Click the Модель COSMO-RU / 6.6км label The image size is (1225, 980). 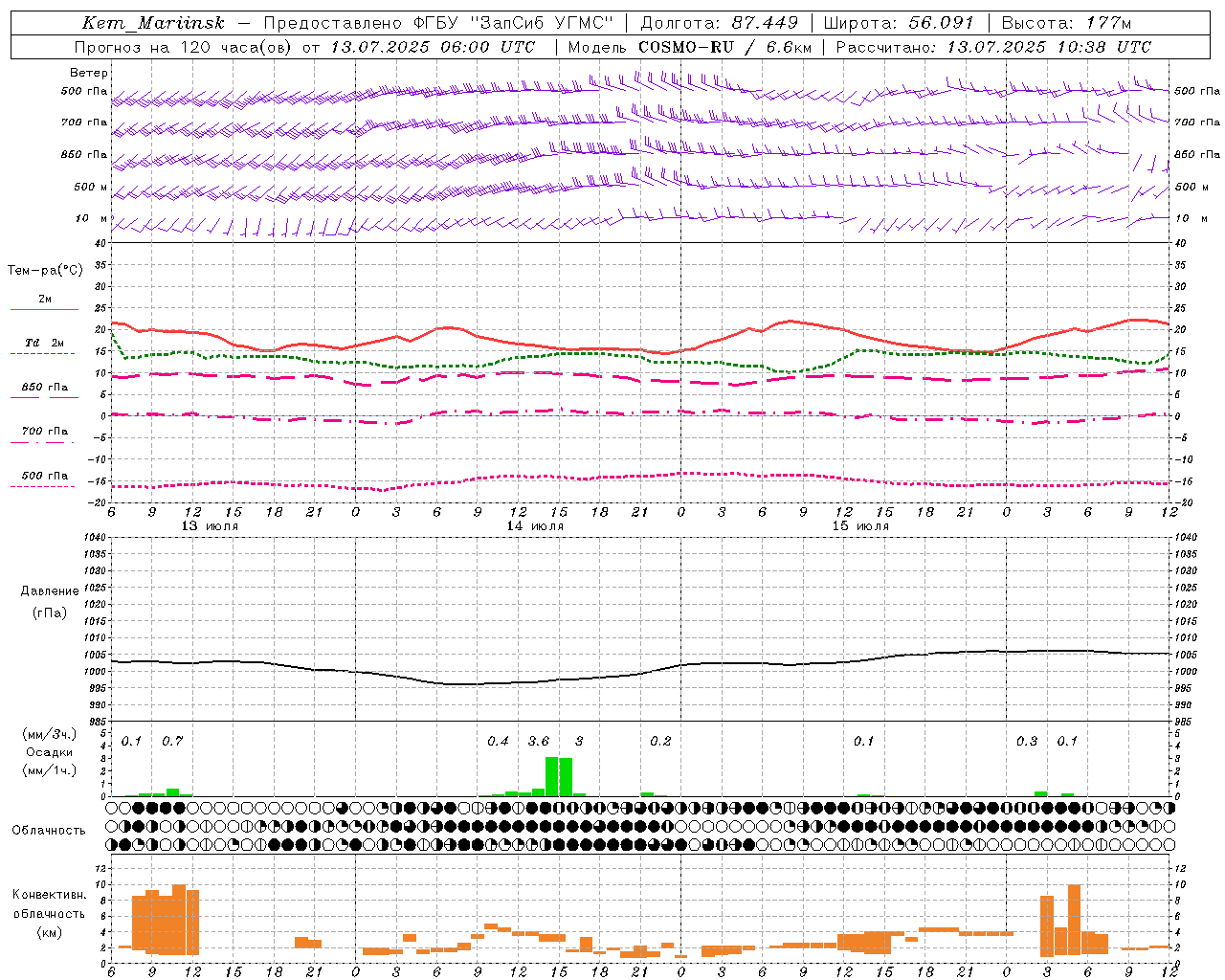coord(689,47)
